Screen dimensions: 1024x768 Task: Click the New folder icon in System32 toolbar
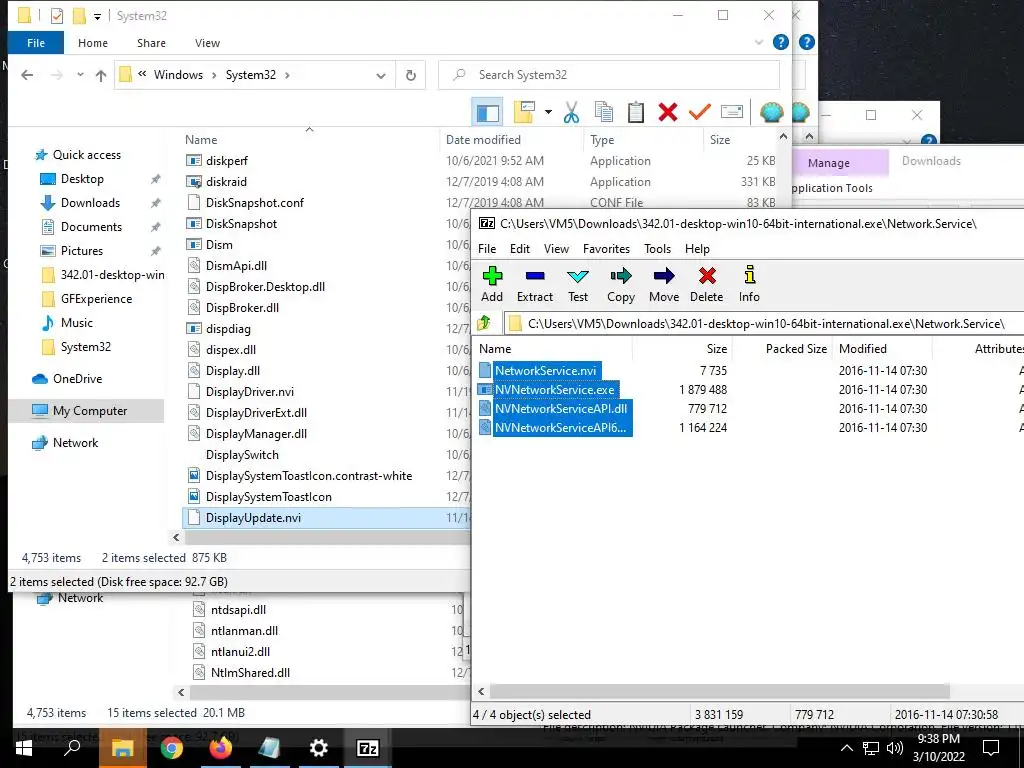pos(524,112)
